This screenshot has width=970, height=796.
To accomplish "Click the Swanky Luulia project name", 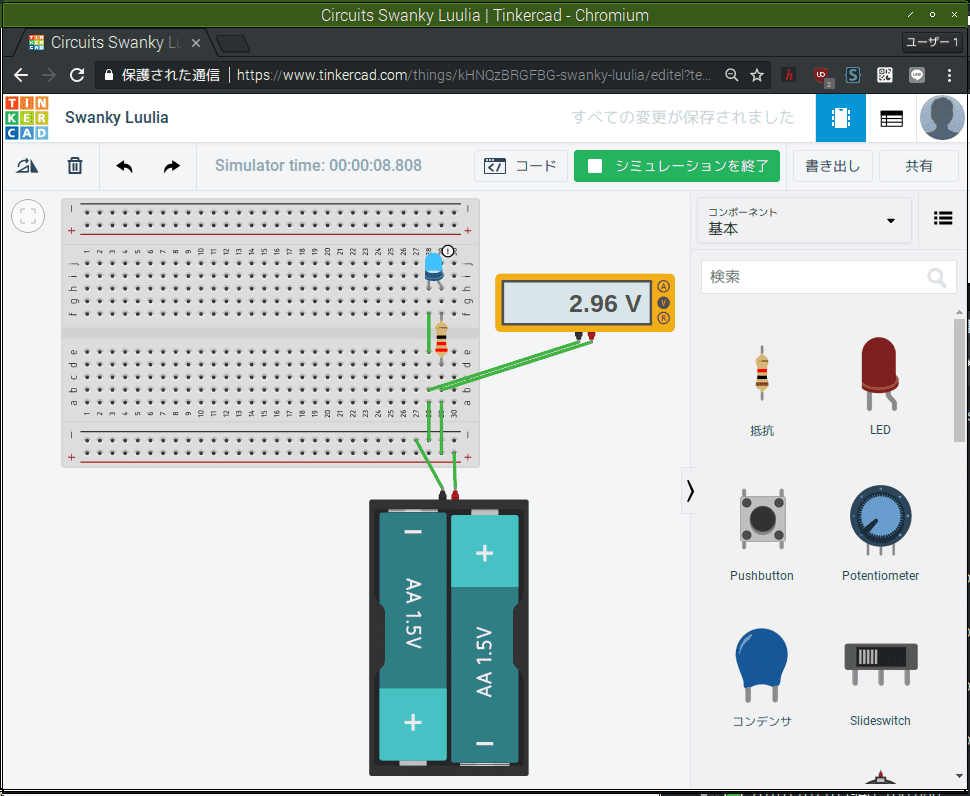I will click(x=116, y=118).
